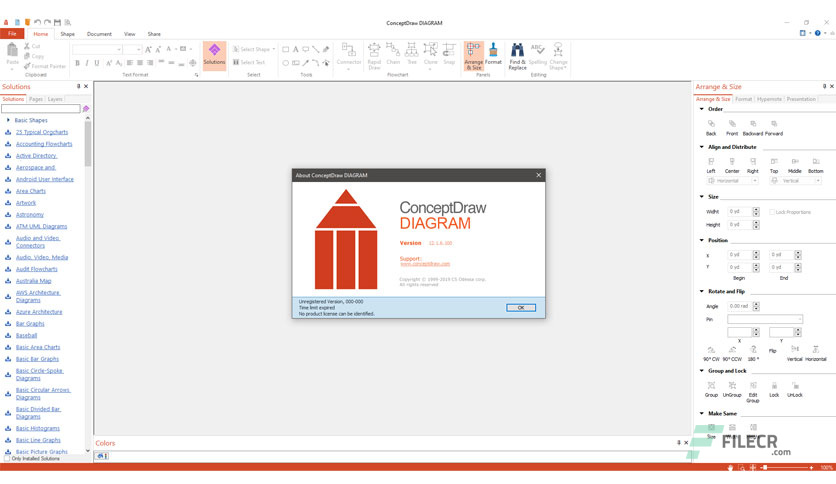Click the Undo icon in title bar
Screen dimensions: 836x484
point(37,22)
